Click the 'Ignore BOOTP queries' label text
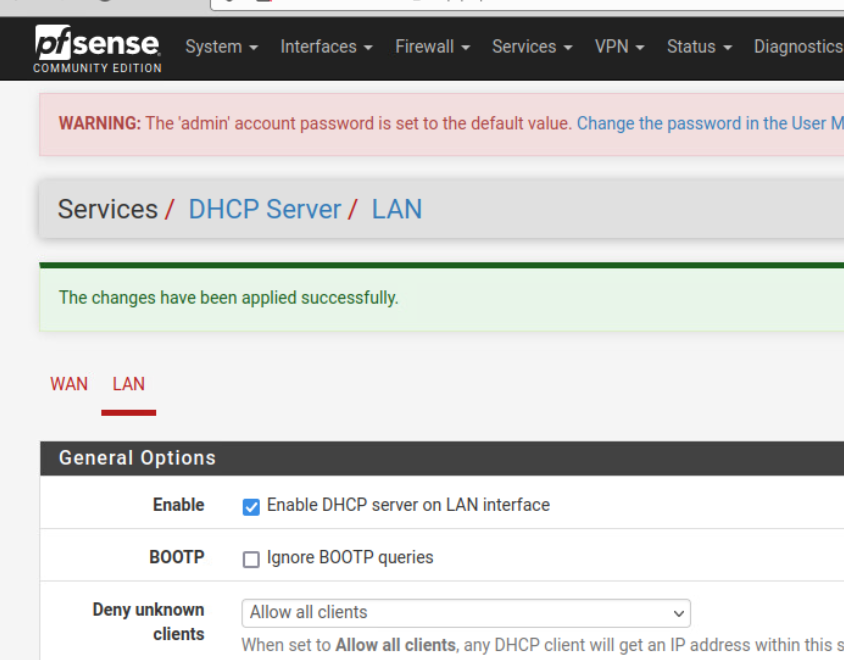844x660 pixels. [350, 558]
